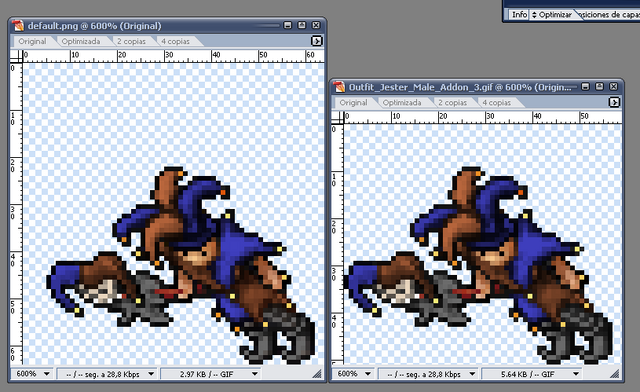The height and width of the screenshot is (392, 640).
Task: Click the ImageReady document icon of default.png
Action: click(18, 26)
